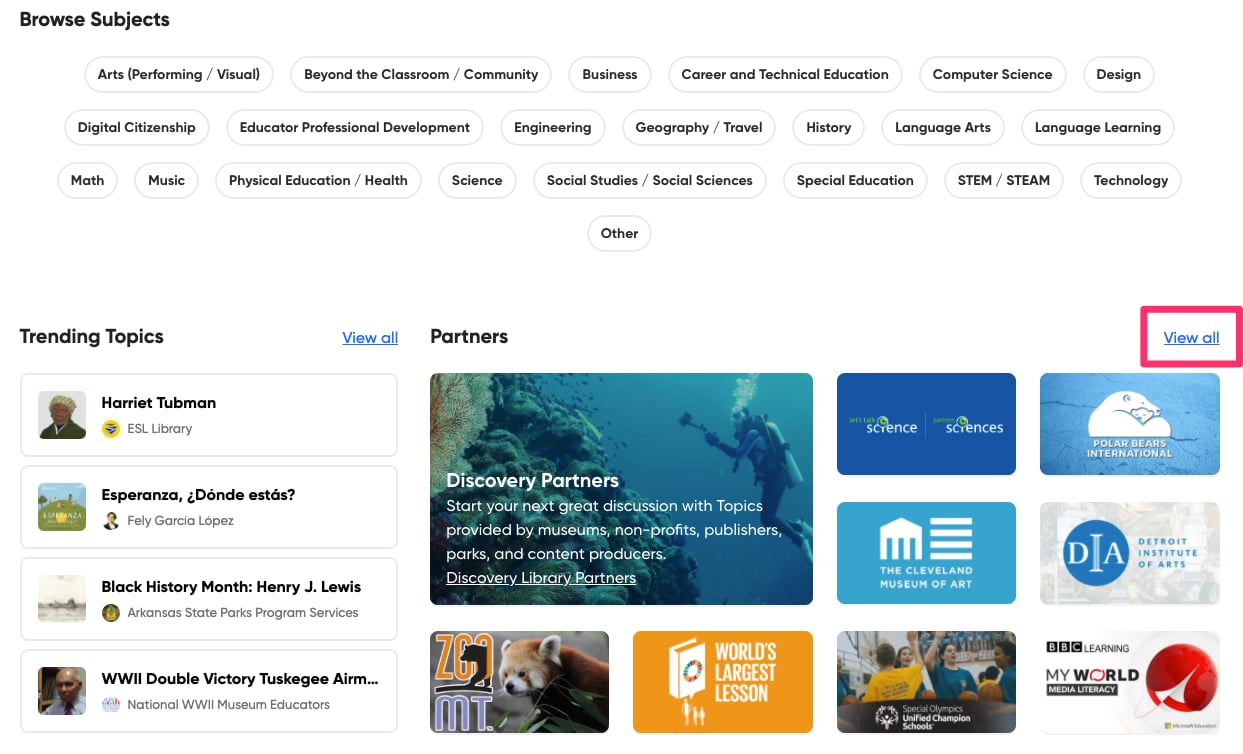Pick the Computer Science subject

coord(992,74)
